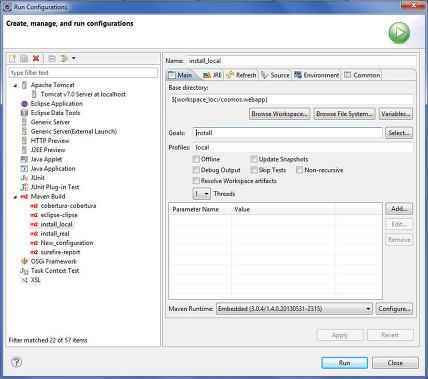Open the Maven Runtime dropdown
Screen dimensions: 428x379
[294, 309]
